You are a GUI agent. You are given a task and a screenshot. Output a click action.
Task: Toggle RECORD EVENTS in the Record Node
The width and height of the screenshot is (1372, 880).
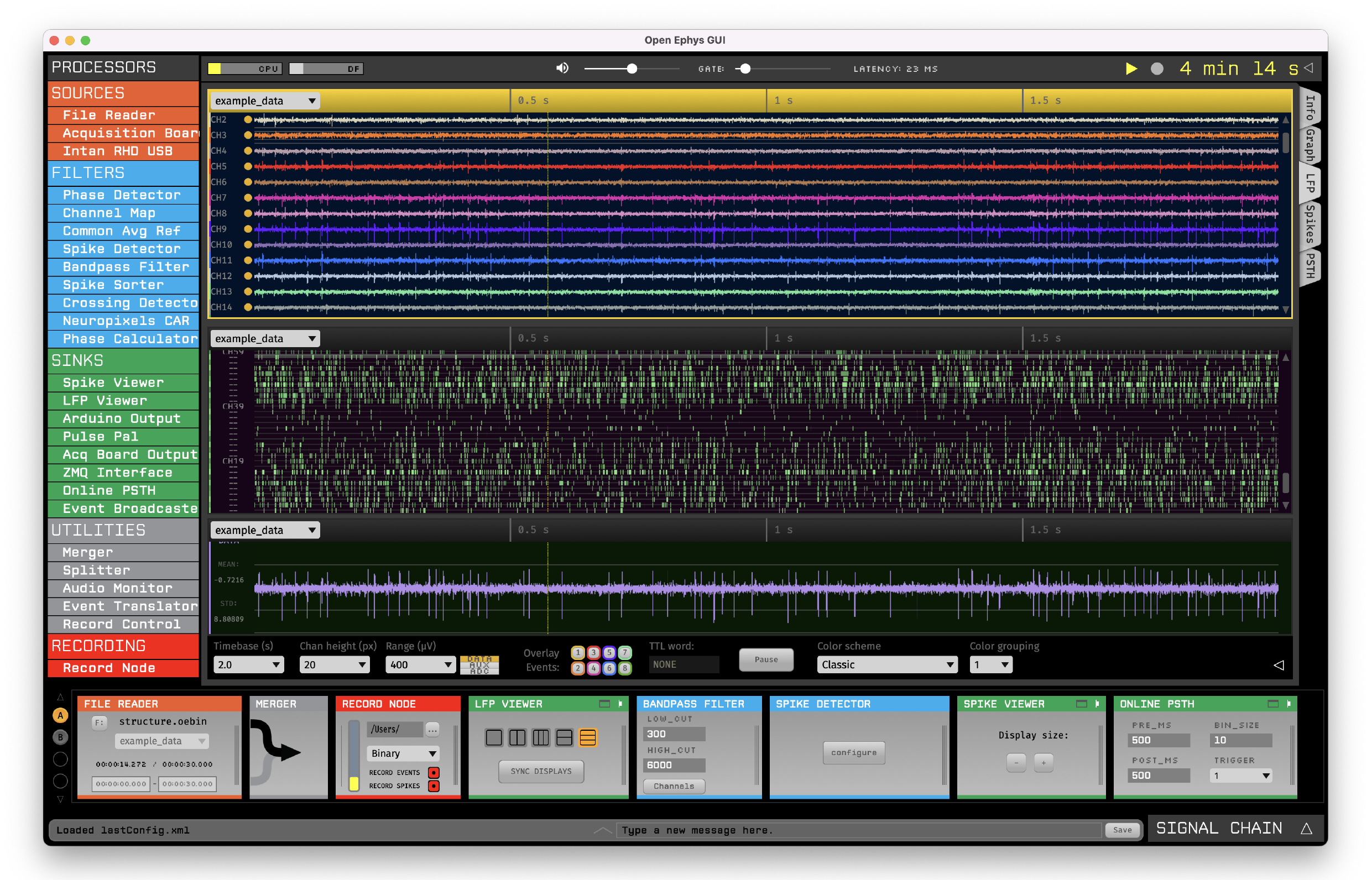tap(435, 772)
